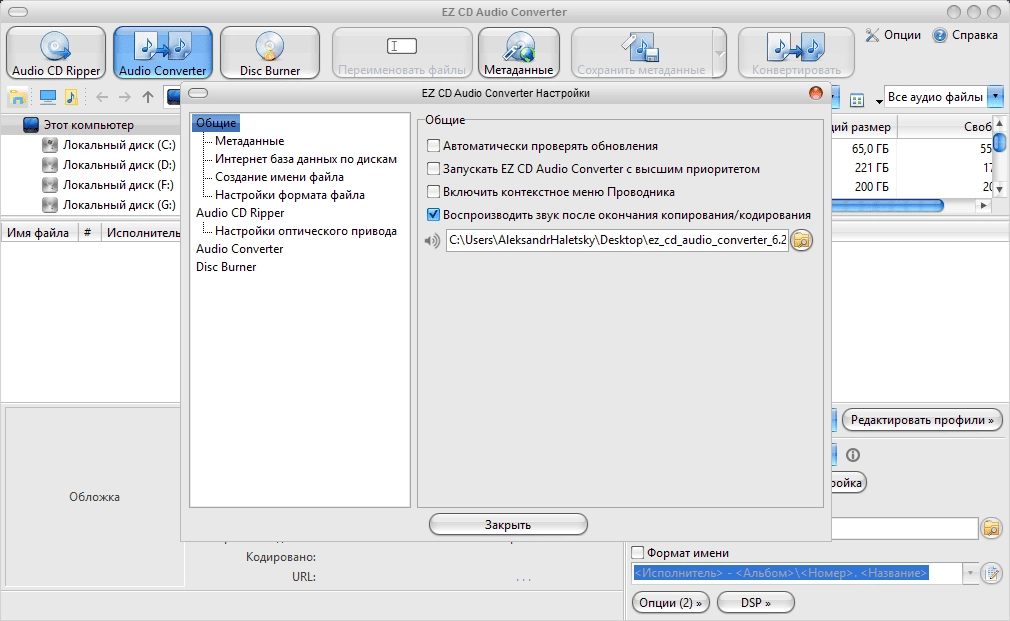Expand the Сохранить метаданные dropdown arrow

pos(719,53)
